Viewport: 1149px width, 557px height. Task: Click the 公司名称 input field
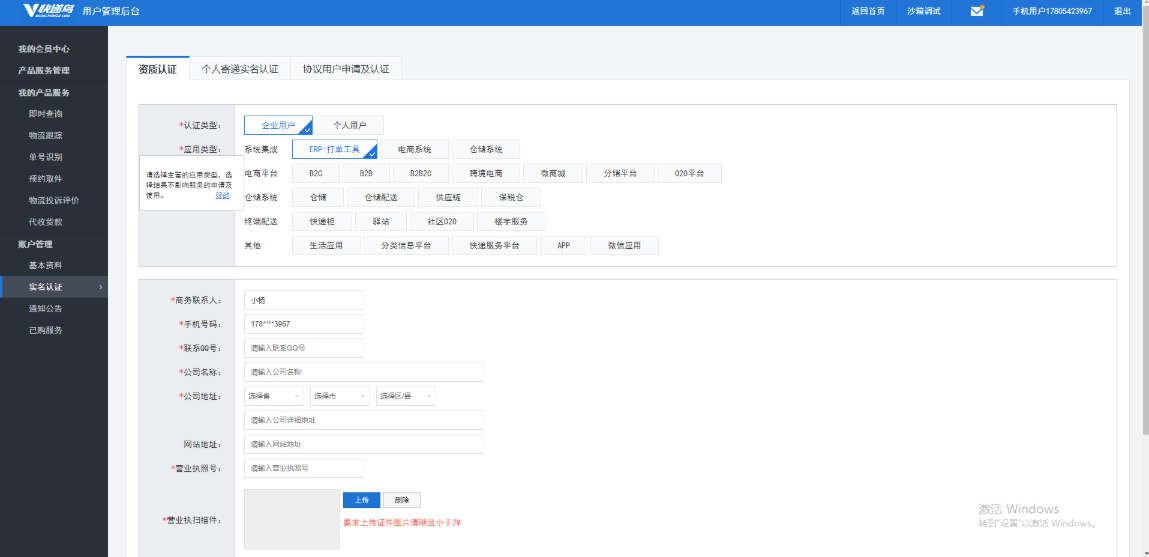point(363,372)
